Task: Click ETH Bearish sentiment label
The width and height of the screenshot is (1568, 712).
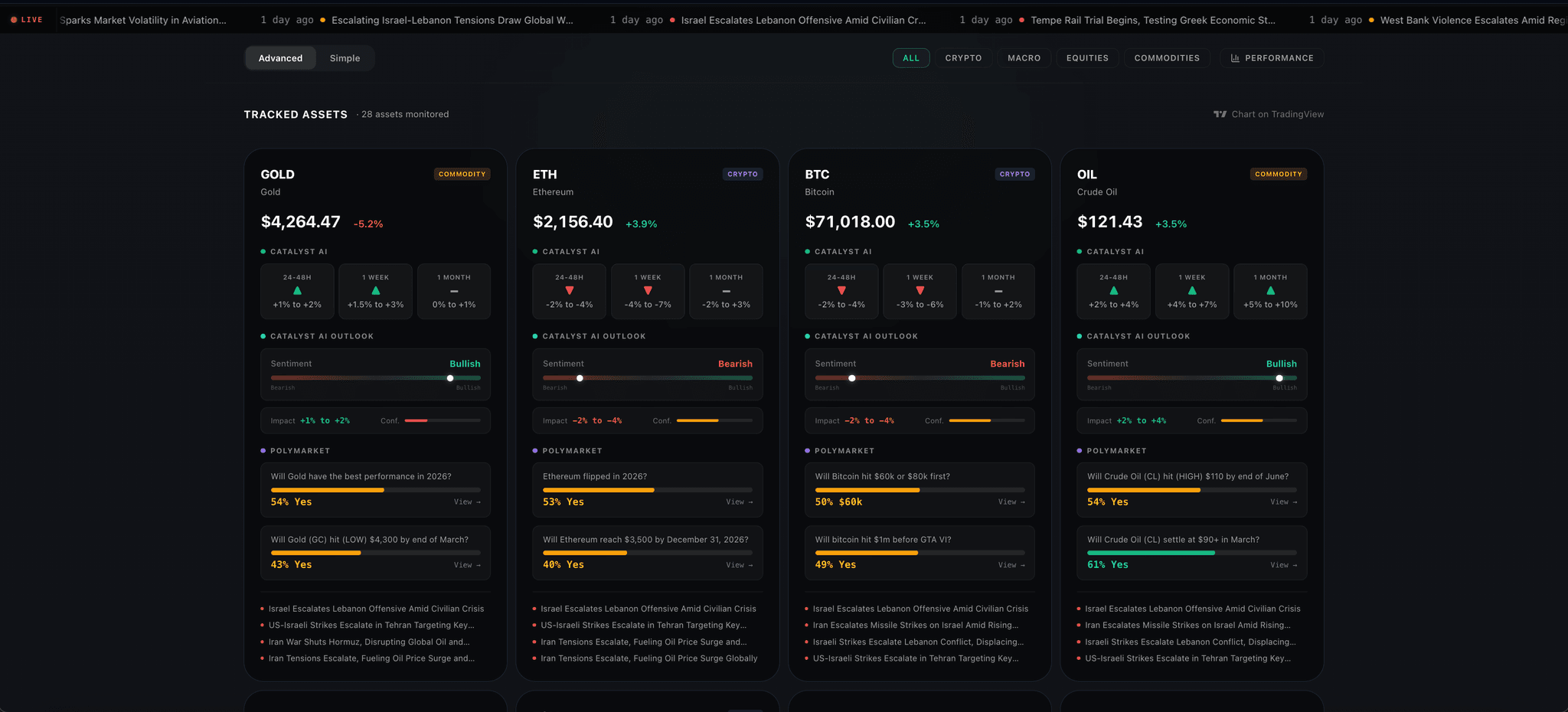Action: 735,364
